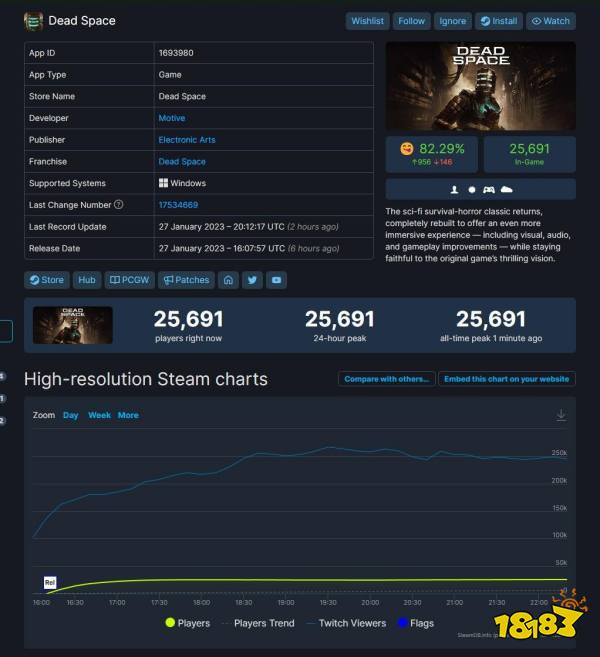Click the Rel release flag on chart
The height and width of the screenshot is (657, 600).
pos(50,582)
